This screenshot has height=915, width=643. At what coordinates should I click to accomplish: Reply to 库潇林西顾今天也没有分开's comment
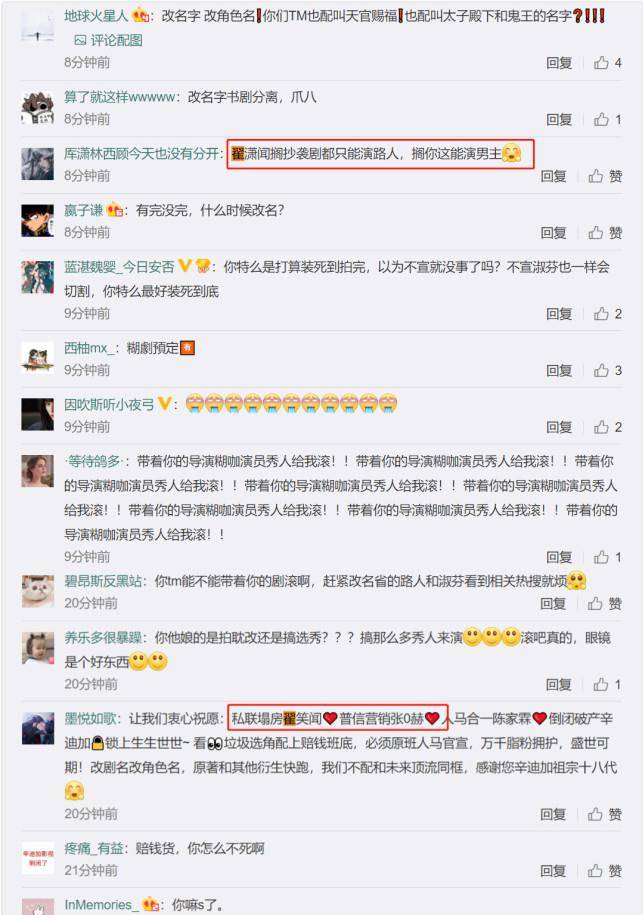tap(553, 176)
